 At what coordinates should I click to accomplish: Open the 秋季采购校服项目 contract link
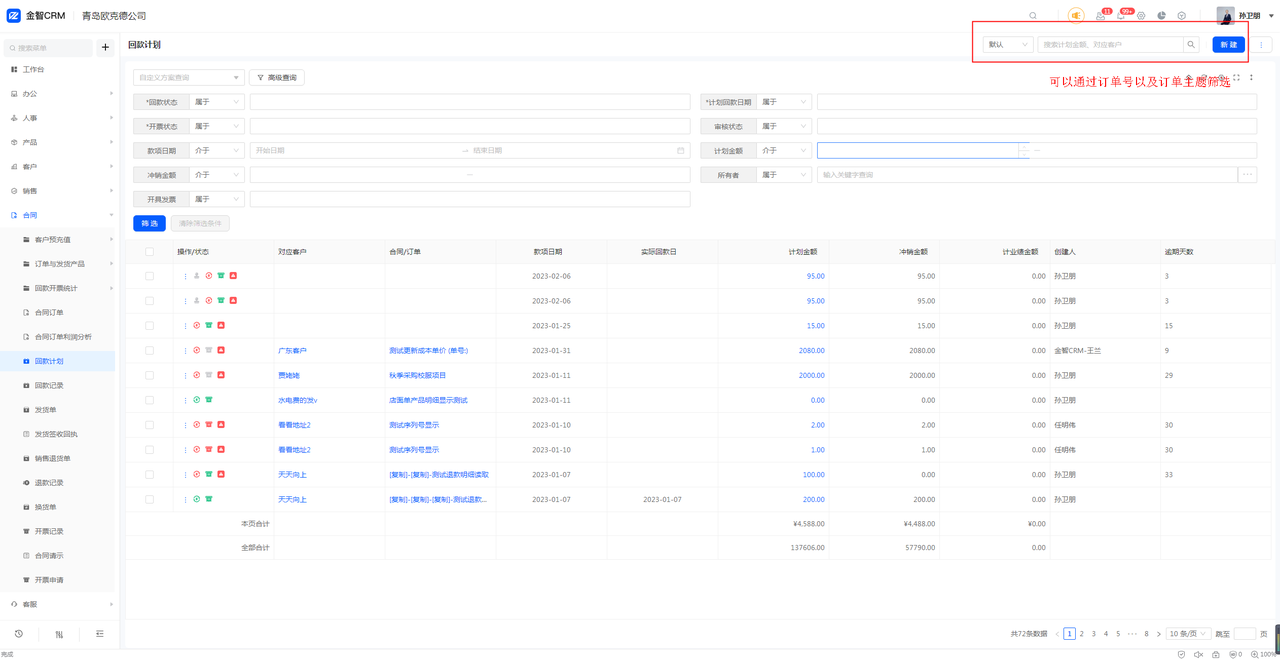pyautogui.click(x=418, y=375)
